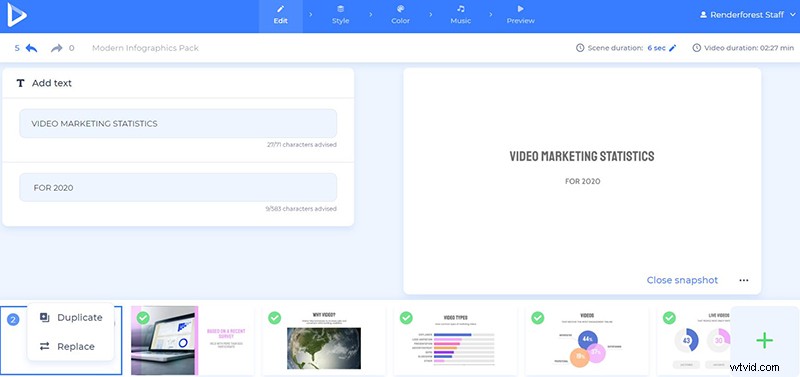
Task: Click the FOR 2020 text field
Action: (178, 187)
